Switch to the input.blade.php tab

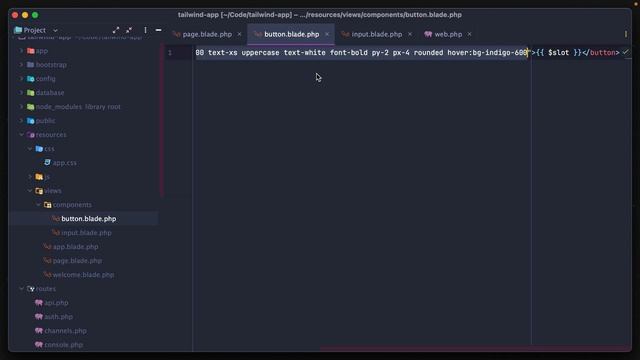[377, 34]
